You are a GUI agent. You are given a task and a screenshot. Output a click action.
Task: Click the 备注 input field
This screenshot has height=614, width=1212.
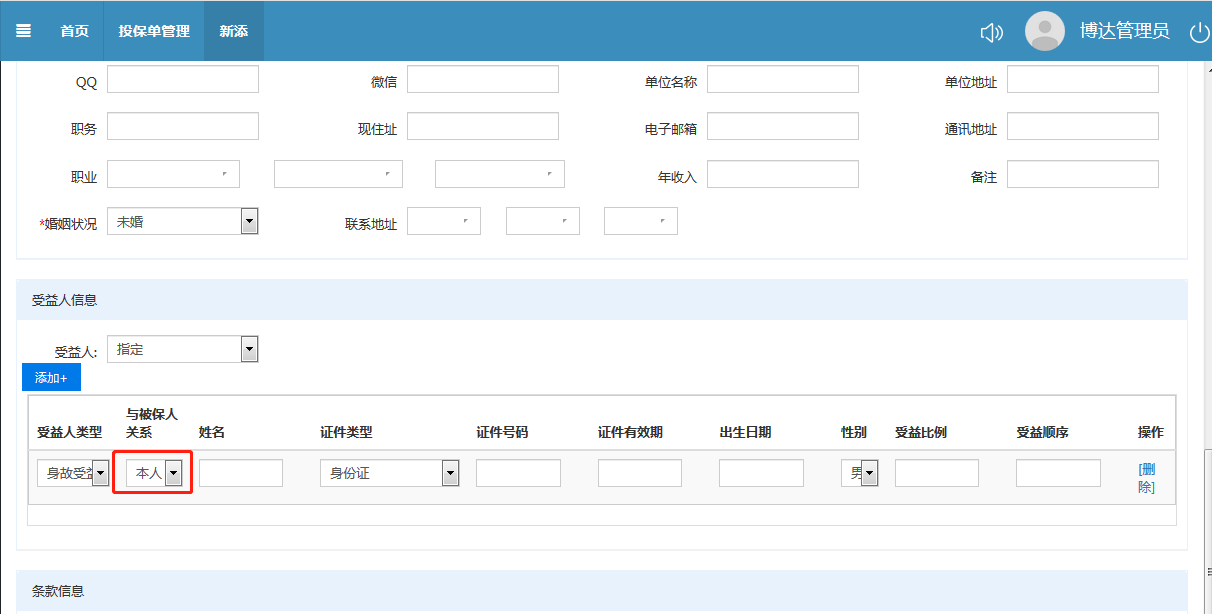(1083, 174)
